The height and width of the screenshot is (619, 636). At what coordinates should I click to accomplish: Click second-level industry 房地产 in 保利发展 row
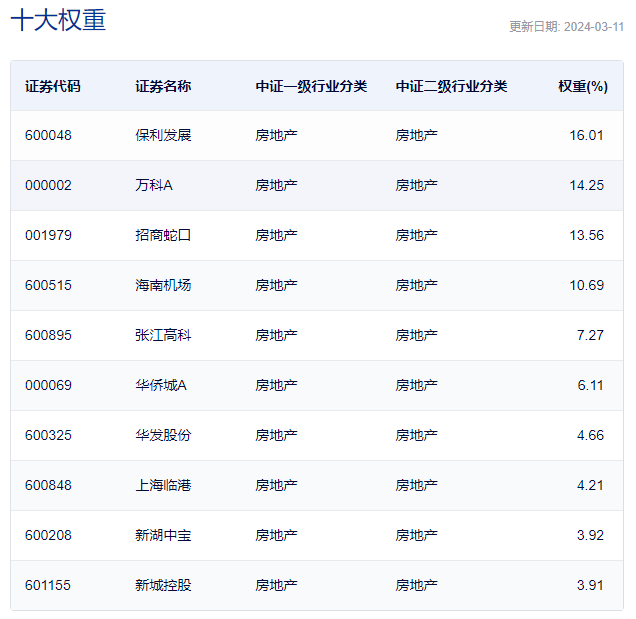[x=417, y=135]
